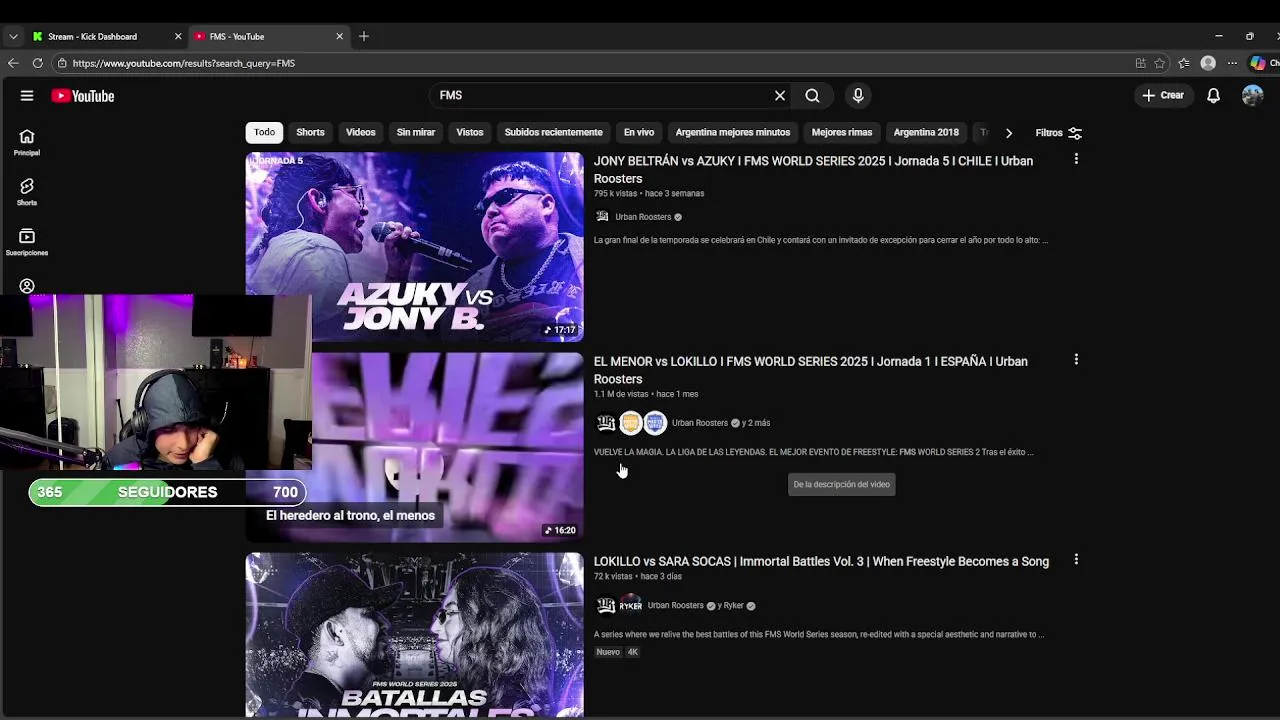The image size is (1280, 720).
Task: Open the Filtros search filters
Action: pyautogui.click(x=1058, y=133)
